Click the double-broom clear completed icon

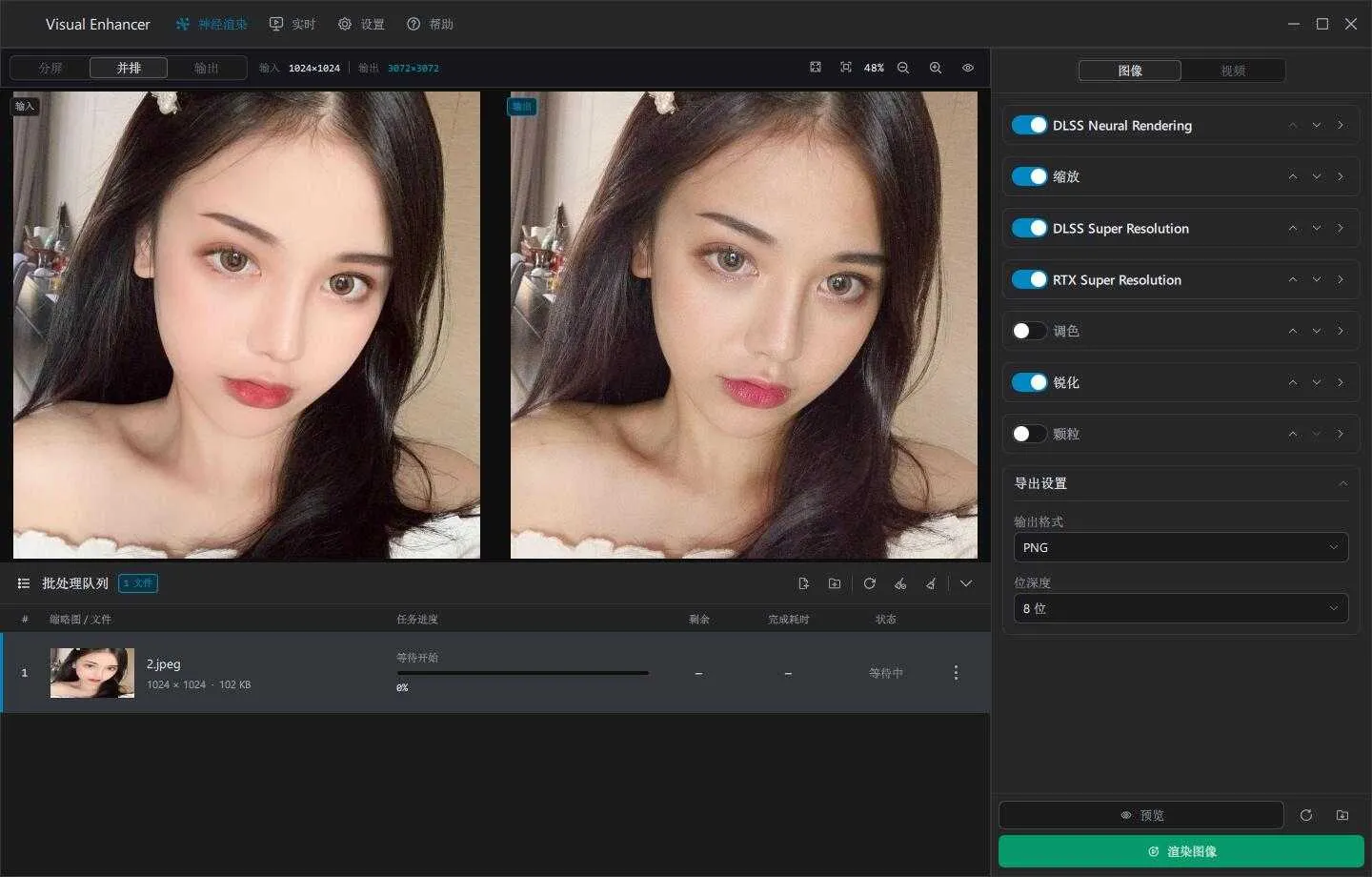click(900, 583)
